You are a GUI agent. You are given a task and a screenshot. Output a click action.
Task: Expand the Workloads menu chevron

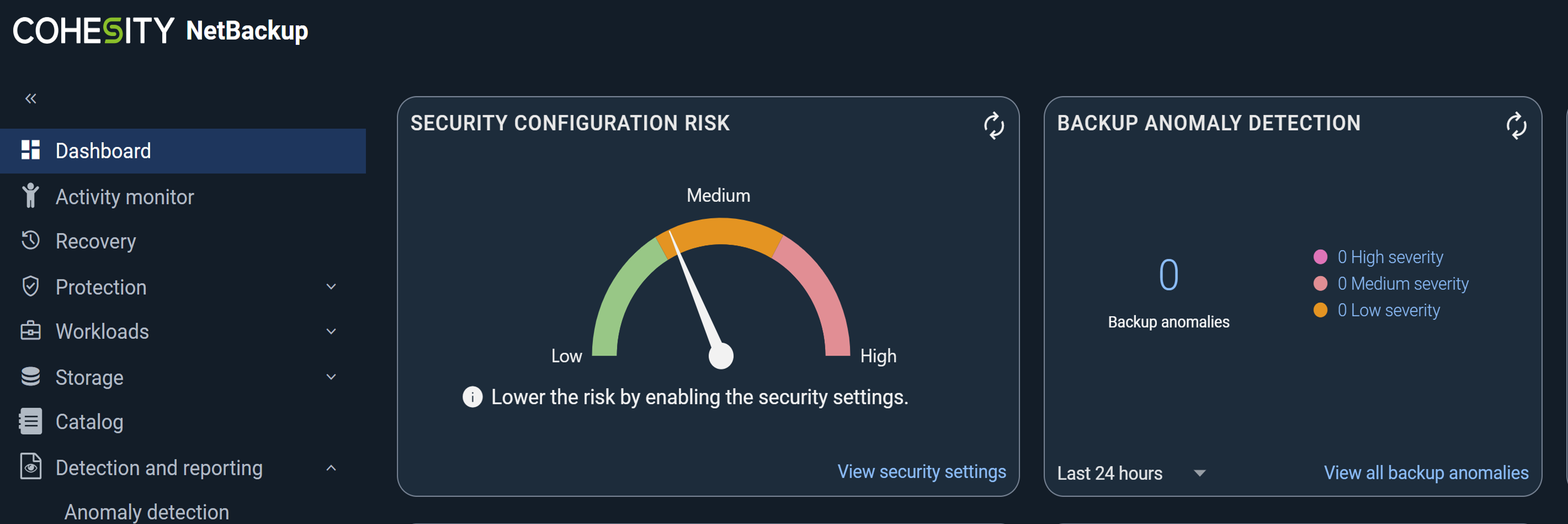[x=331, y=332]
